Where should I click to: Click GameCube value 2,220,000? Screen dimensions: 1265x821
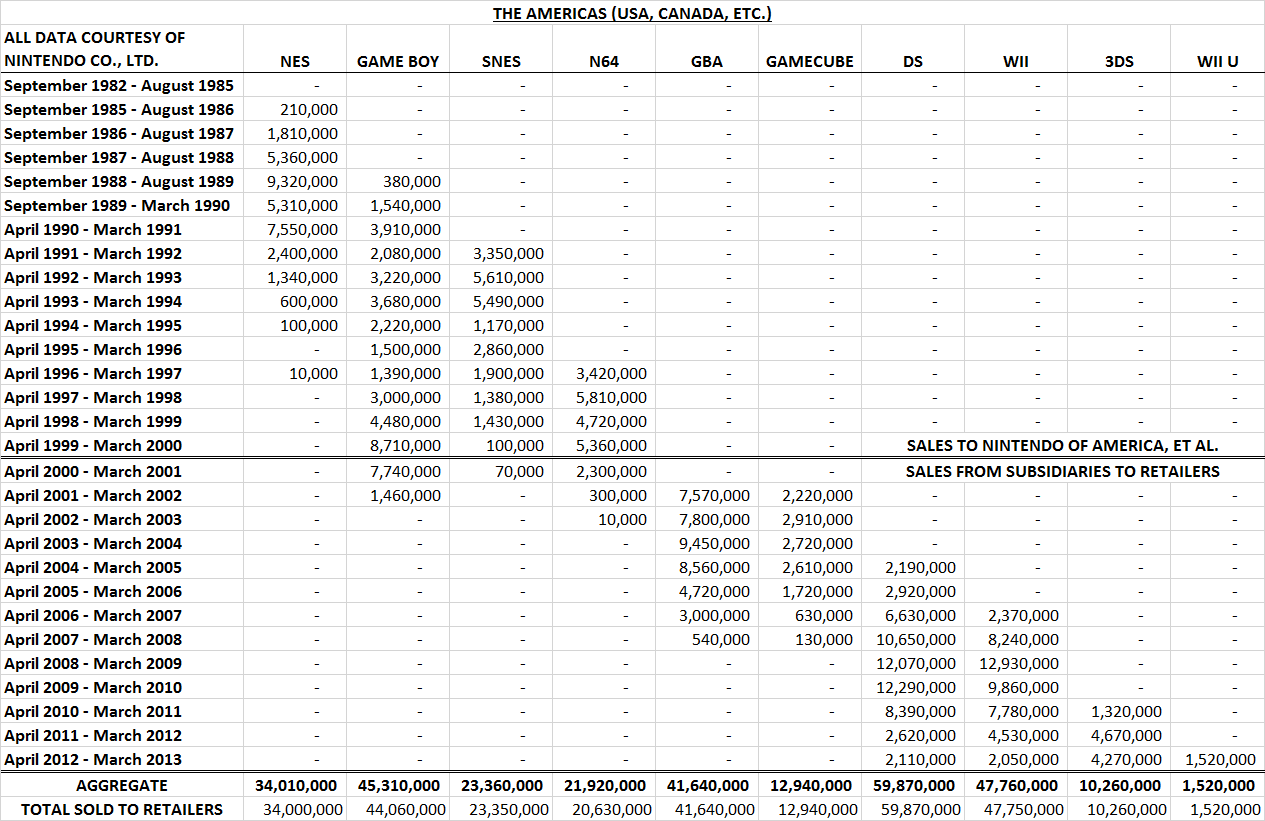tap(818, 495)
